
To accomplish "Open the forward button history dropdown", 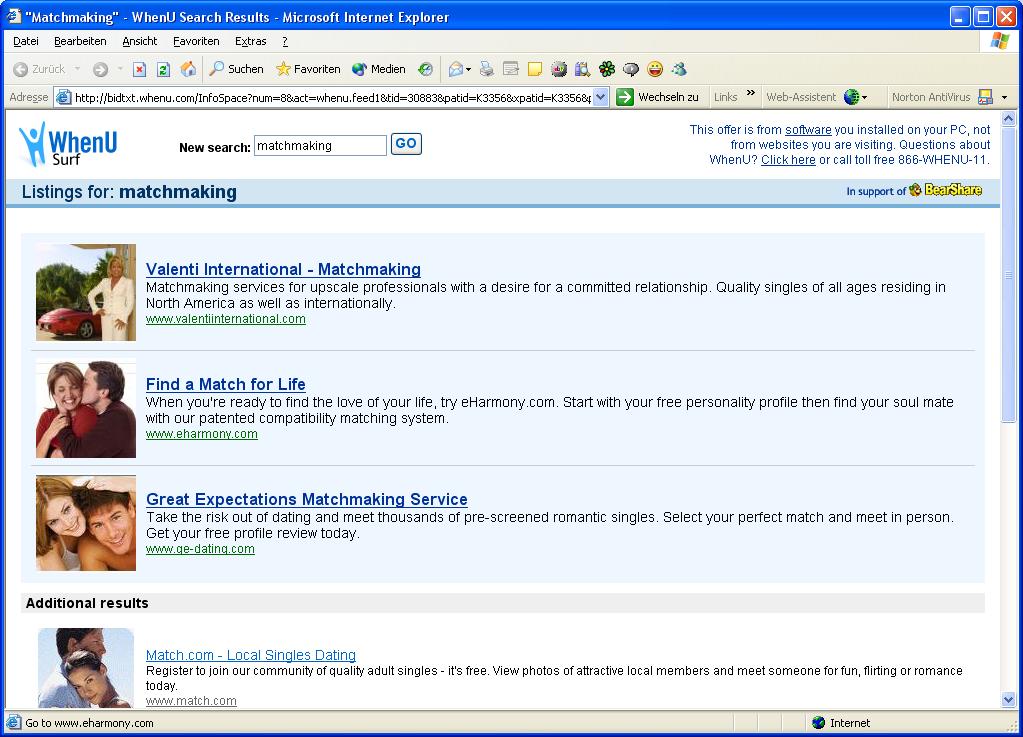I will point(120,69).
